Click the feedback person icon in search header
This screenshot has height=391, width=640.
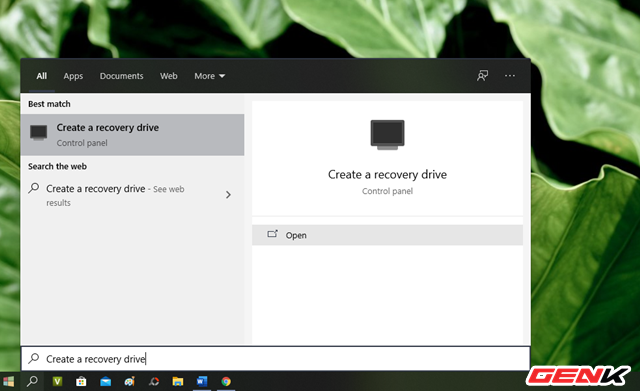click(482, 76)
